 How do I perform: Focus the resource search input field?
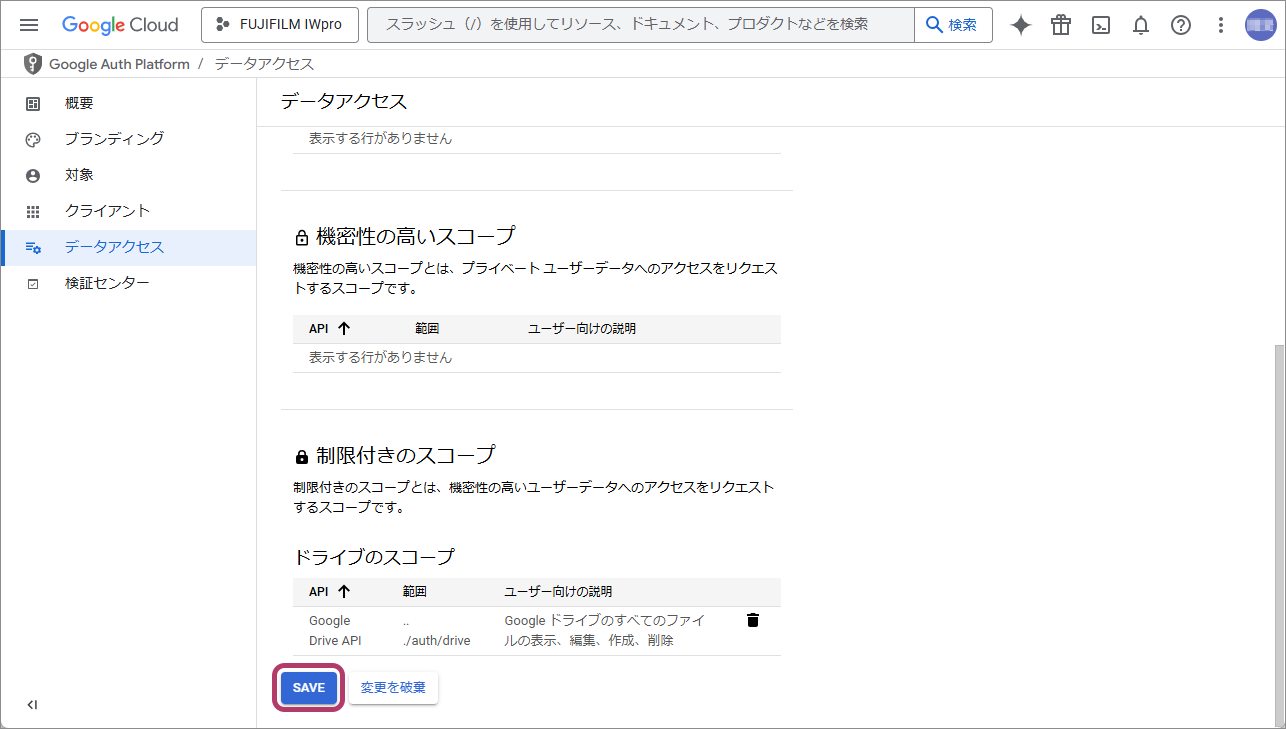pos(640,25)
